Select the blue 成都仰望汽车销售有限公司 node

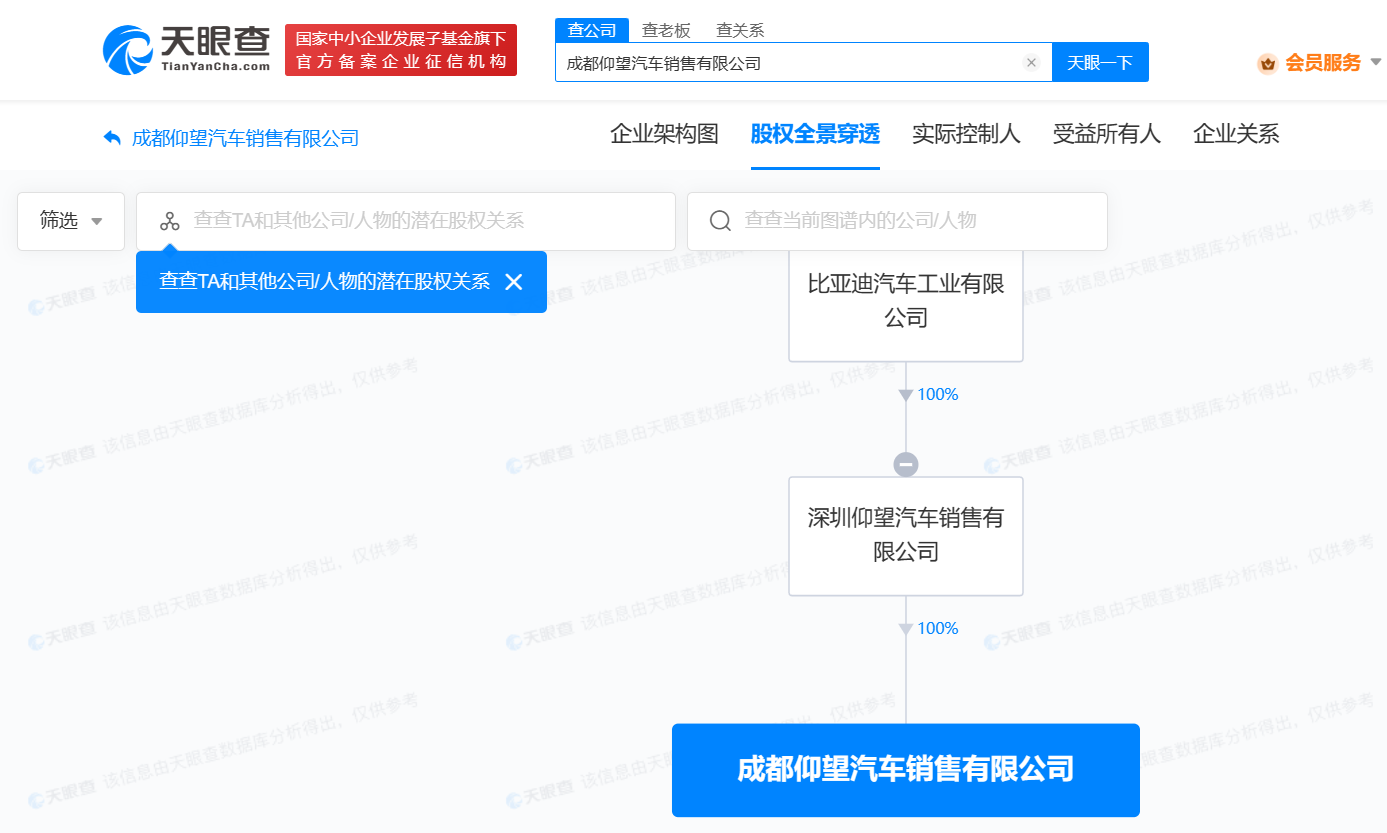click(x=906, y=770)
